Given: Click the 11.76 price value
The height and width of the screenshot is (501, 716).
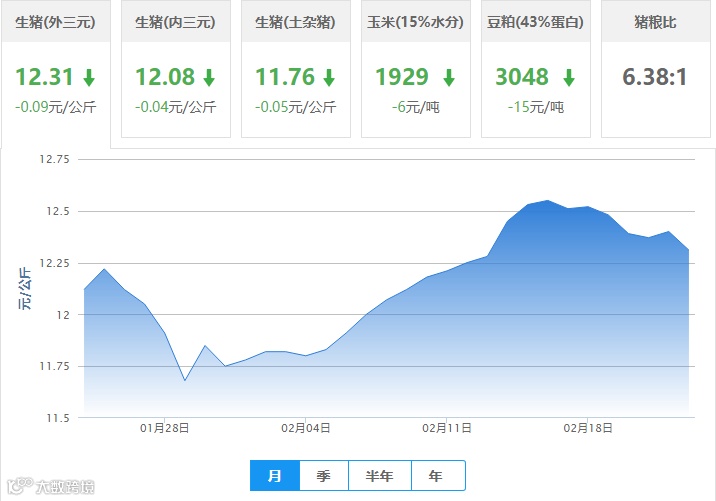Looking at the screenshot, I should coord(285,77).
